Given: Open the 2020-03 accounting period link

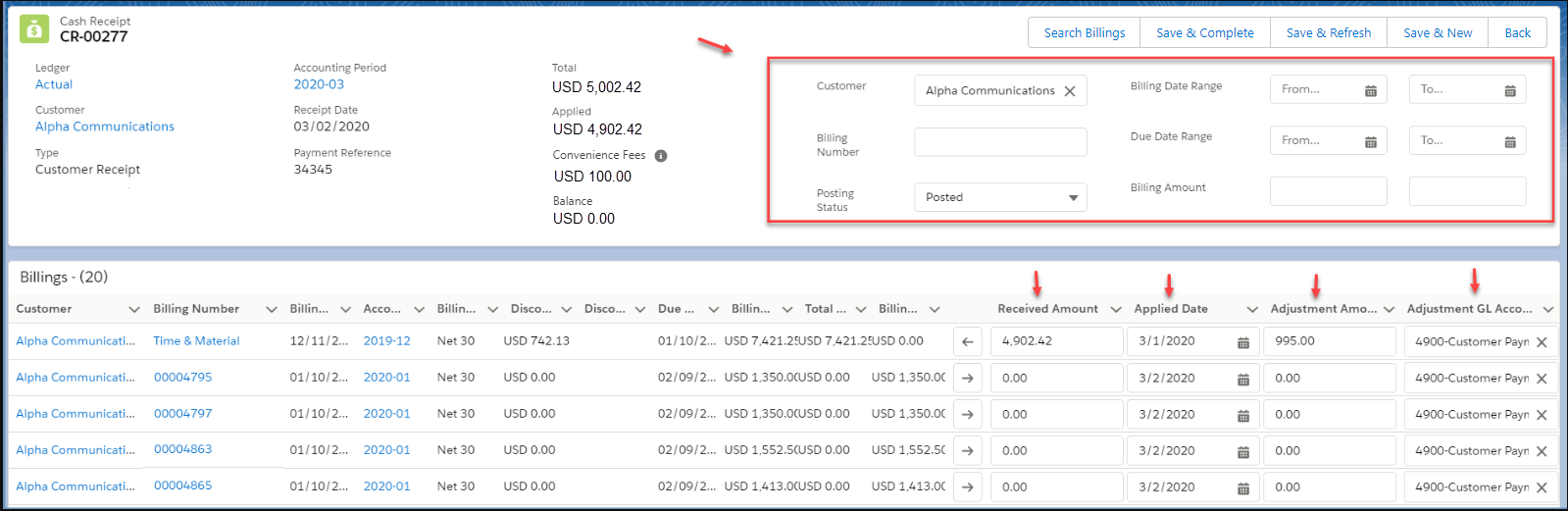Looking at the screenshot, I should 319,84.
